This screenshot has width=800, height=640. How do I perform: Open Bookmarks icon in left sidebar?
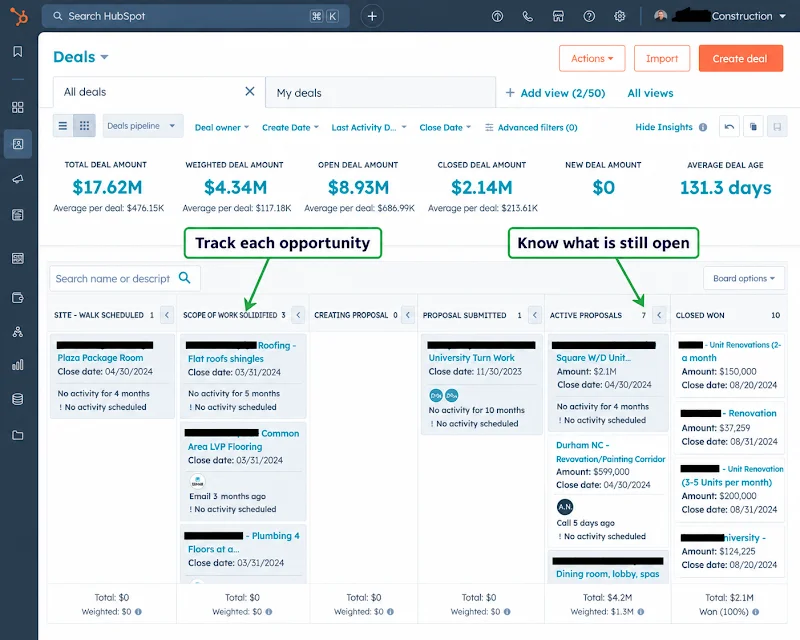18,52
